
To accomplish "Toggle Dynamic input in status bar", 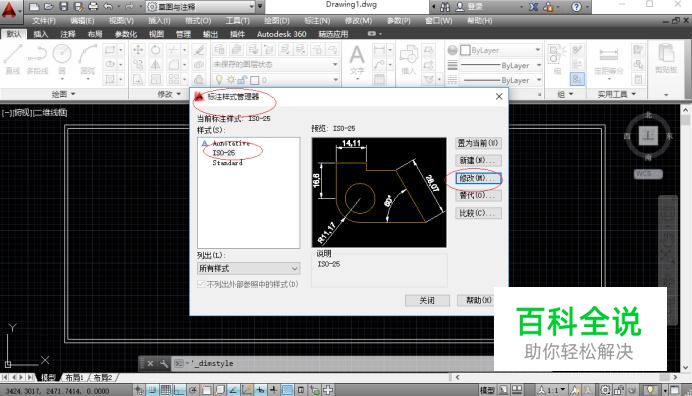I will pos(260,390).
